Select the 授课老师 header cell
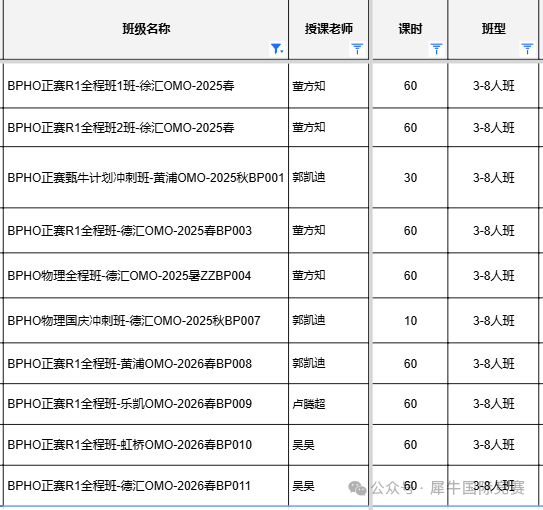 point(329,29)
